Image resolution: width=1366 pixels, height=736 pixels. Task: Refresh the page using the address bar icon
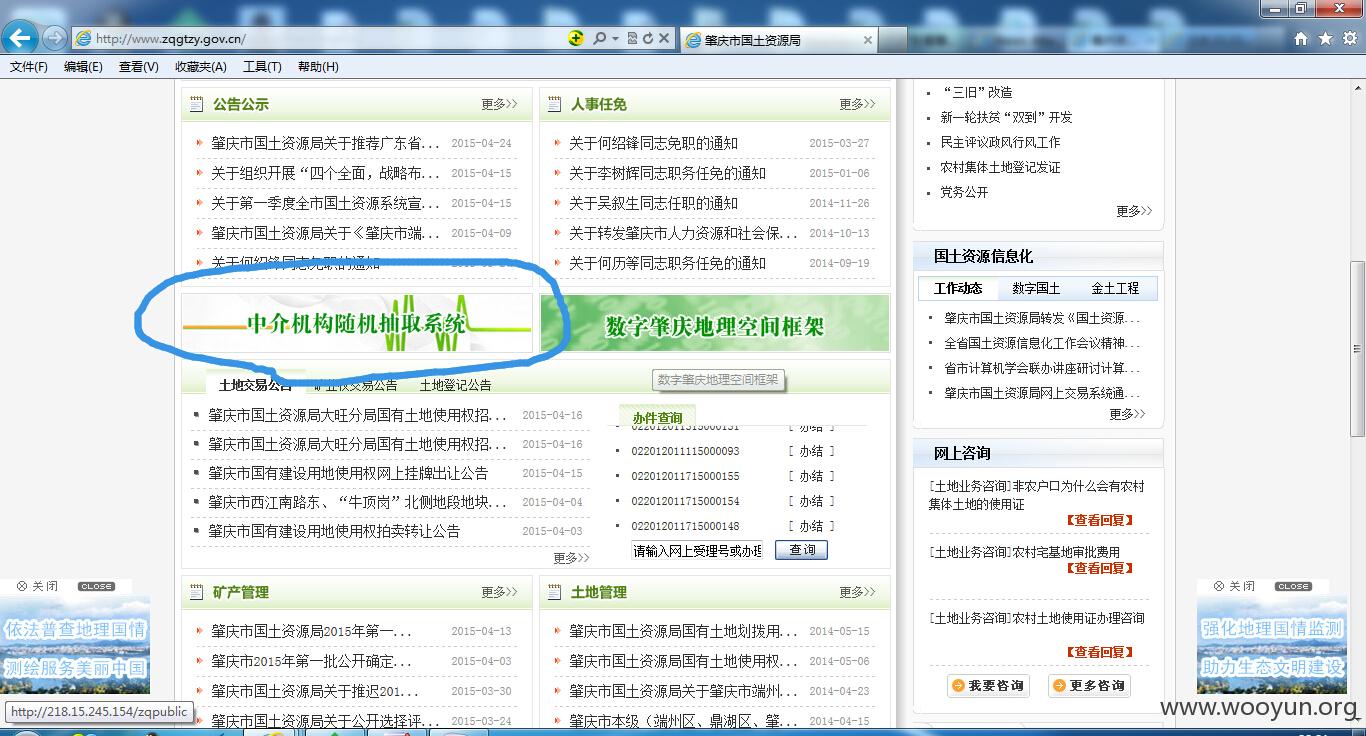648,39
